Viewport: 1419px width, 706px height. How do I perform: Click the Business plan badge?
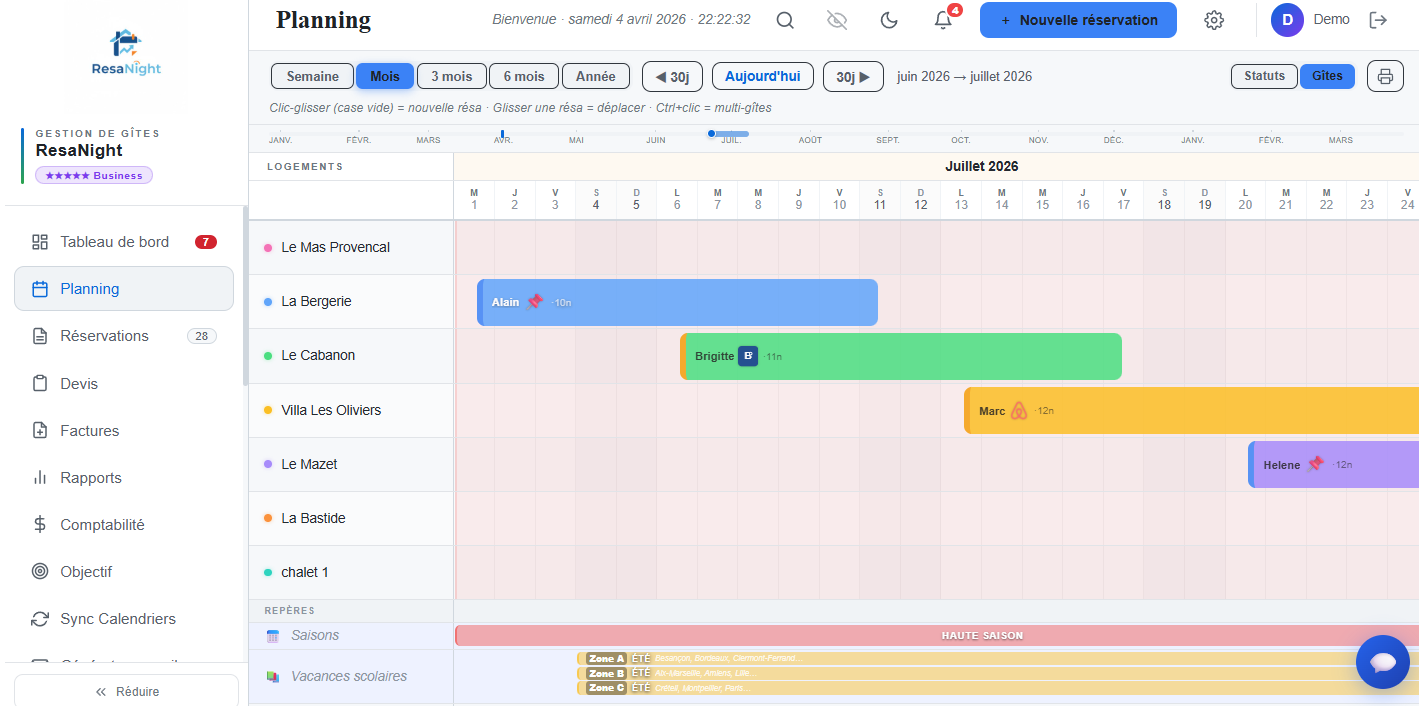pos(94,175)
